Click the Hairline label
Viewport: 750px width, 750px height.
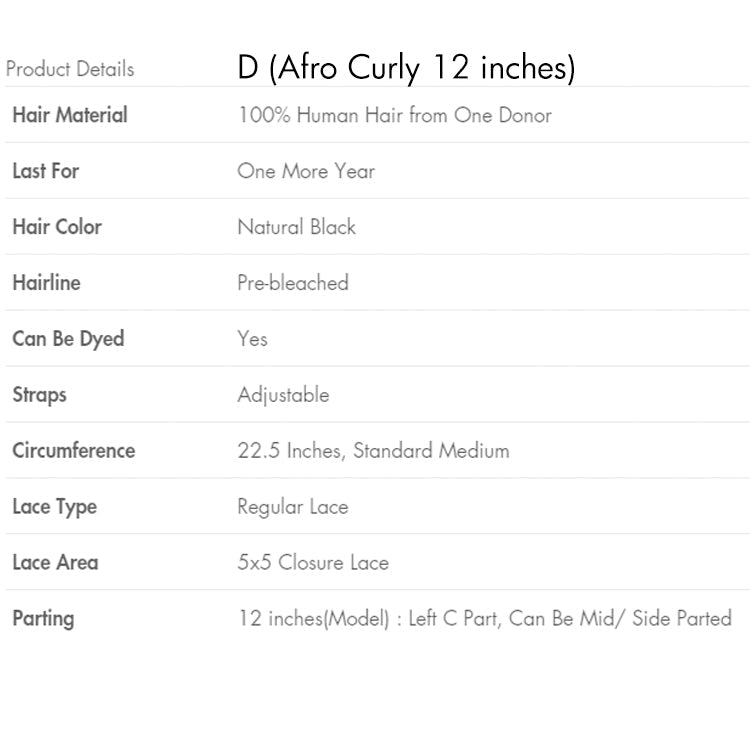[46, 283]
